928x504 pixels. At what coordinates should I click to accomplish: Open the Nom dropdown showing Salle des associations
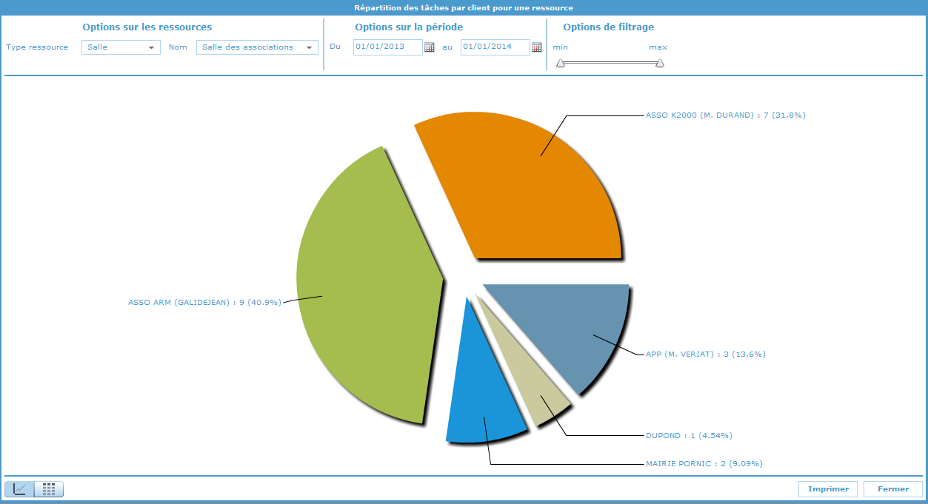257,47
